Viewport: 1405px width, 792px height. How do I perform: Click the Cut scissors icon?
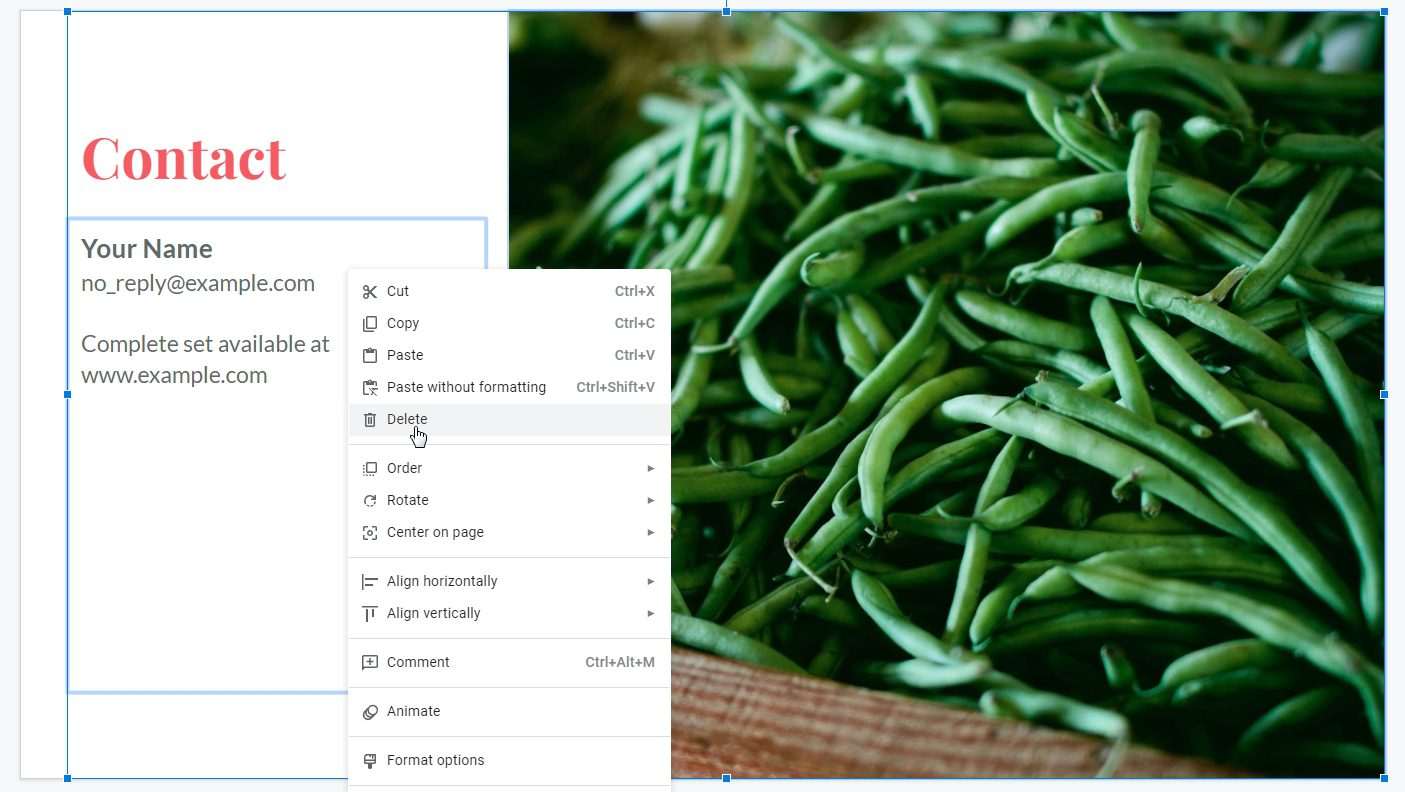coord(370,292)
